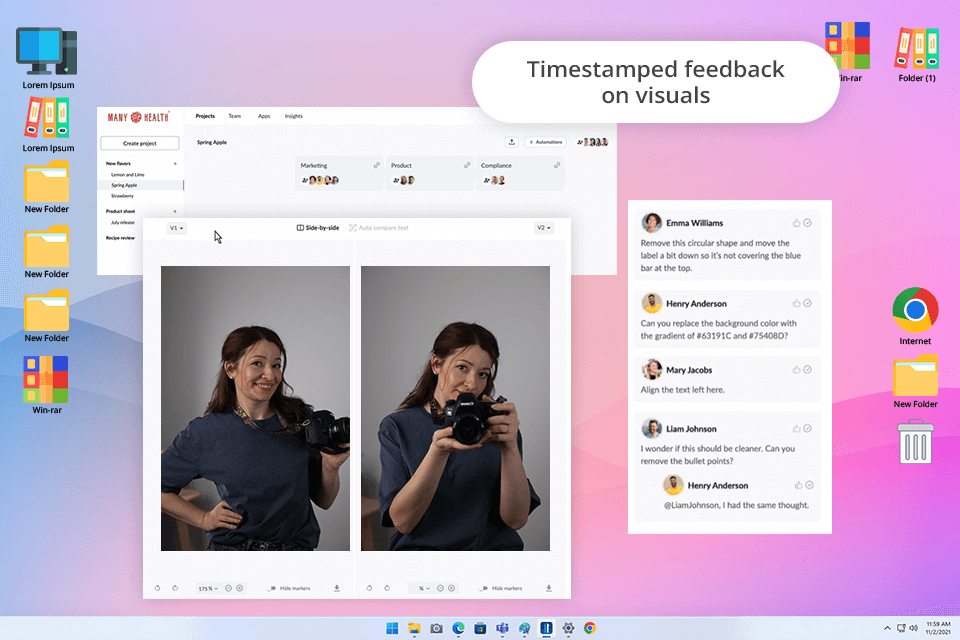Mark Emma Williams' comment as resolved
Viewport: 960px width, 640px height.
click(x=808, y=223)
